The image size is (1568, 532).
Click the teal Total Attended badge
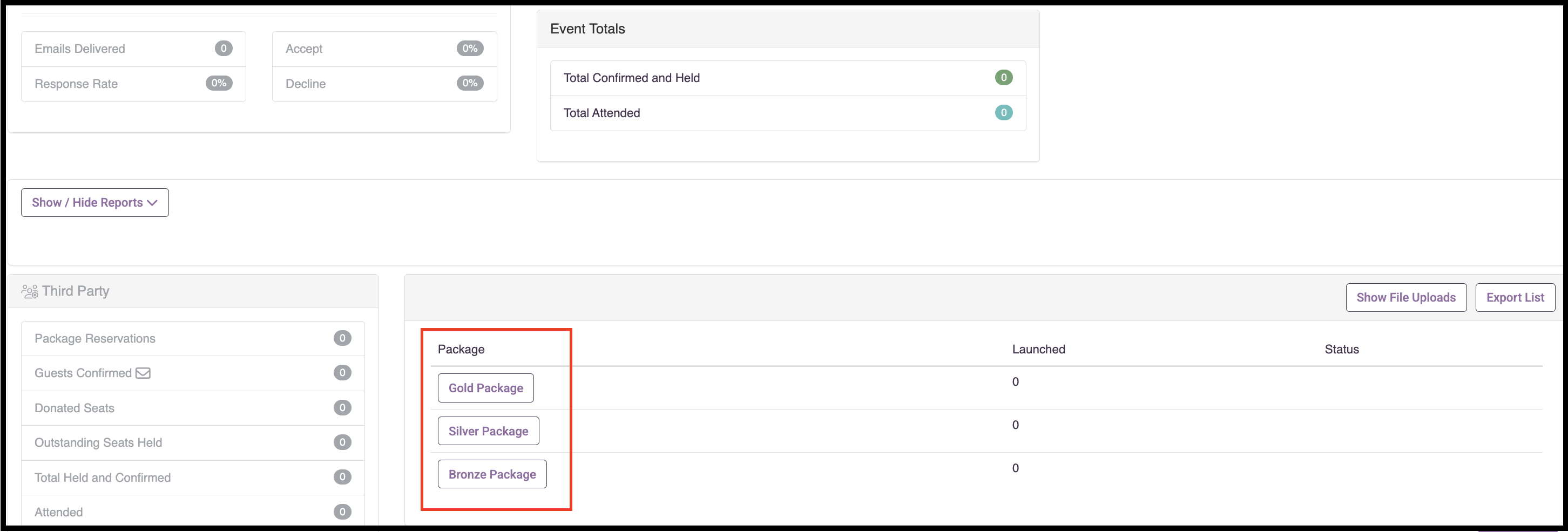pos(1004,112)
